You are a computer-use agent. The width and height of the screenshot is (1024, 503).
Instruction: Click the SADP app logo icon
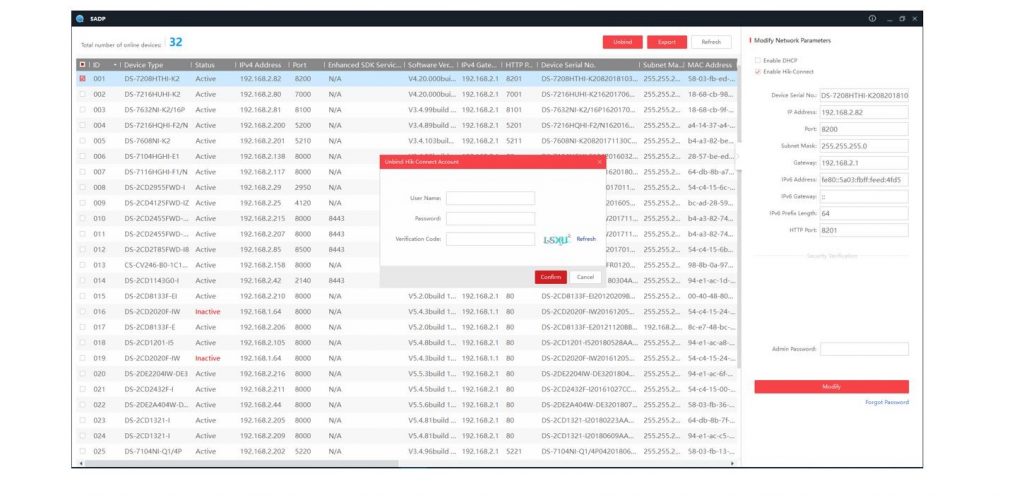[80, 18]
